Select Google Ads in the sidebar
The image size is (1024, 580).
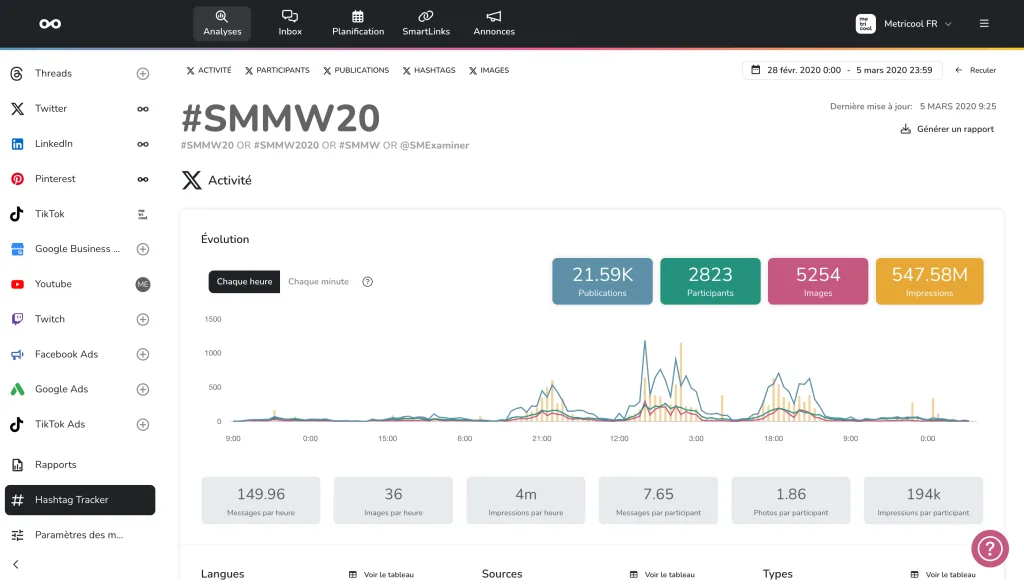coord(61,389)
